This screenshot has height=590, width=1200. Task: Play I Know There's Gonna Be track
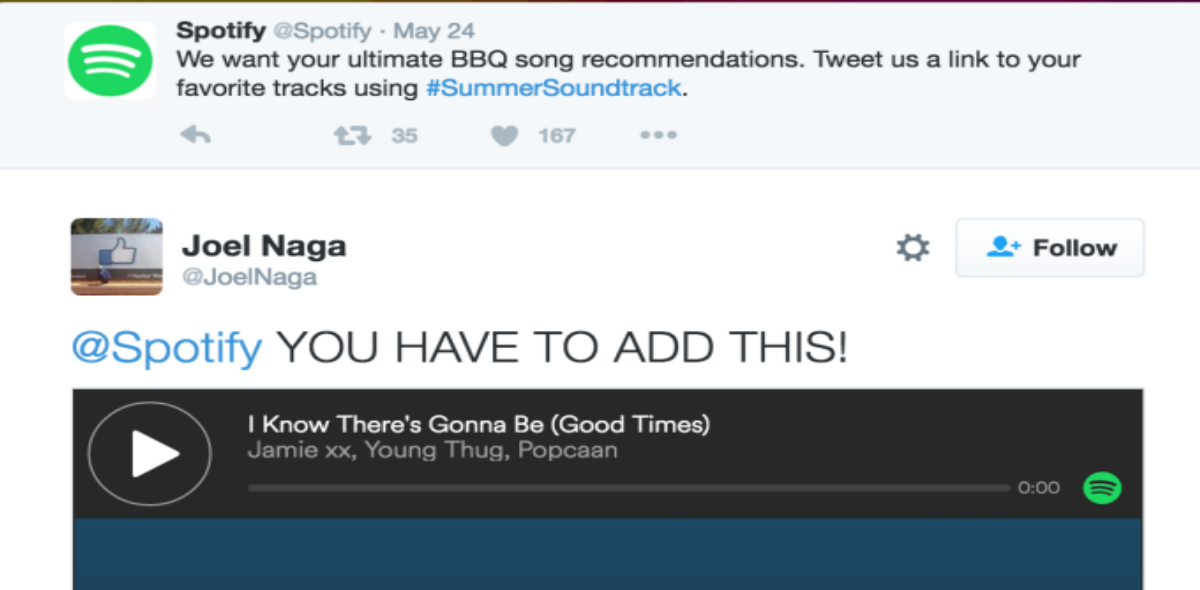(150, 455)
